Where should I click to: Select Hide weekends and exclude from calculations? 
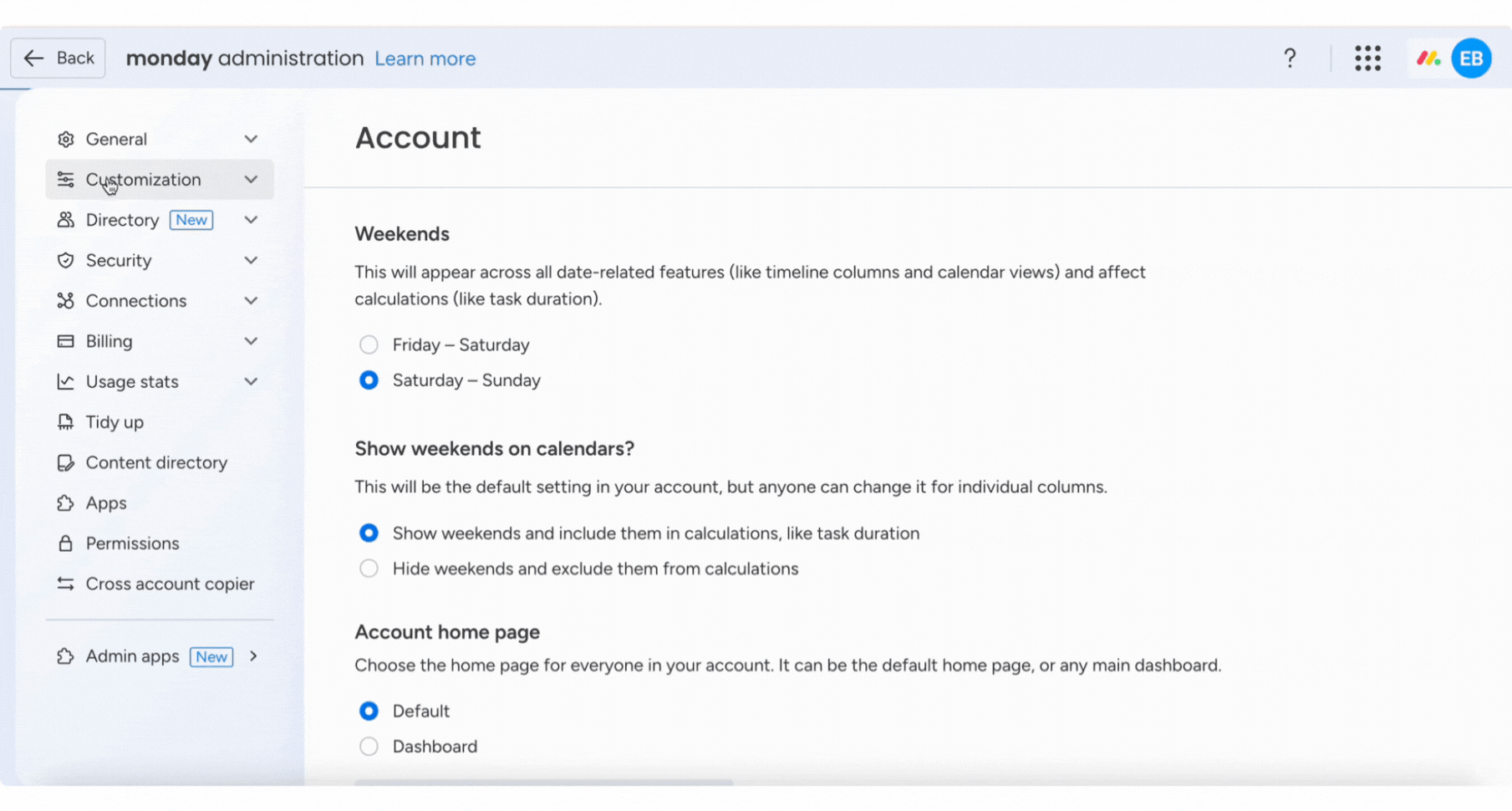(x=369, y=569)
